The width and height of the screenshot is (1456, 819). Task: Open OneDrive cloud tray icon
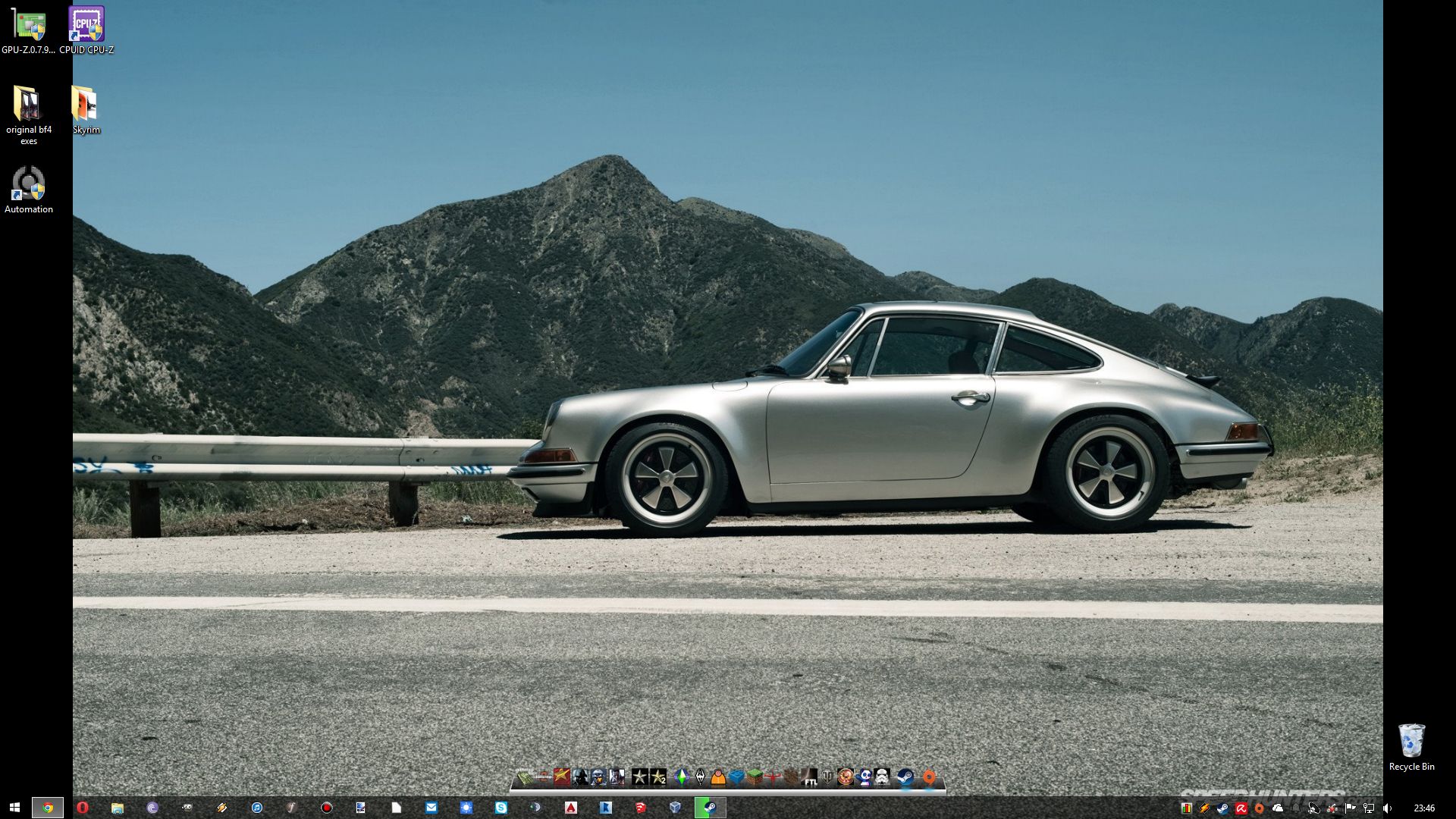[1278, 808]
